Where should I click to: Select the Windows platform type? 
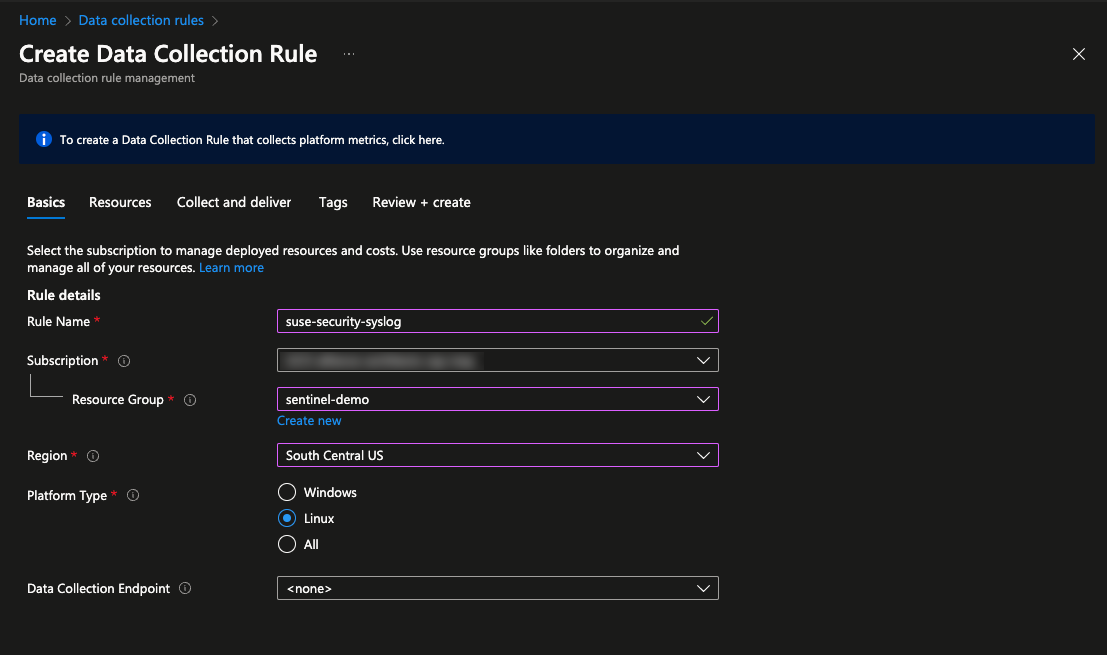[x=287, y=492]
